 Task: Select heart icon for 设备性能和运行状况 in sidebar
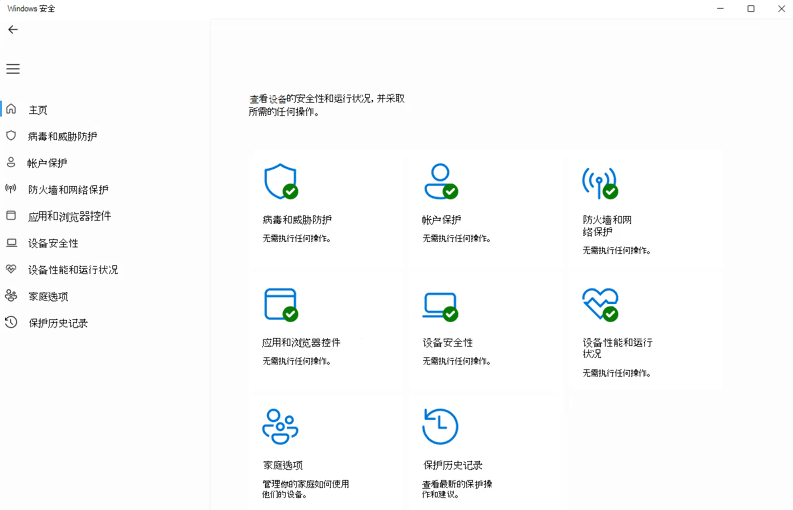coord(11,269)
